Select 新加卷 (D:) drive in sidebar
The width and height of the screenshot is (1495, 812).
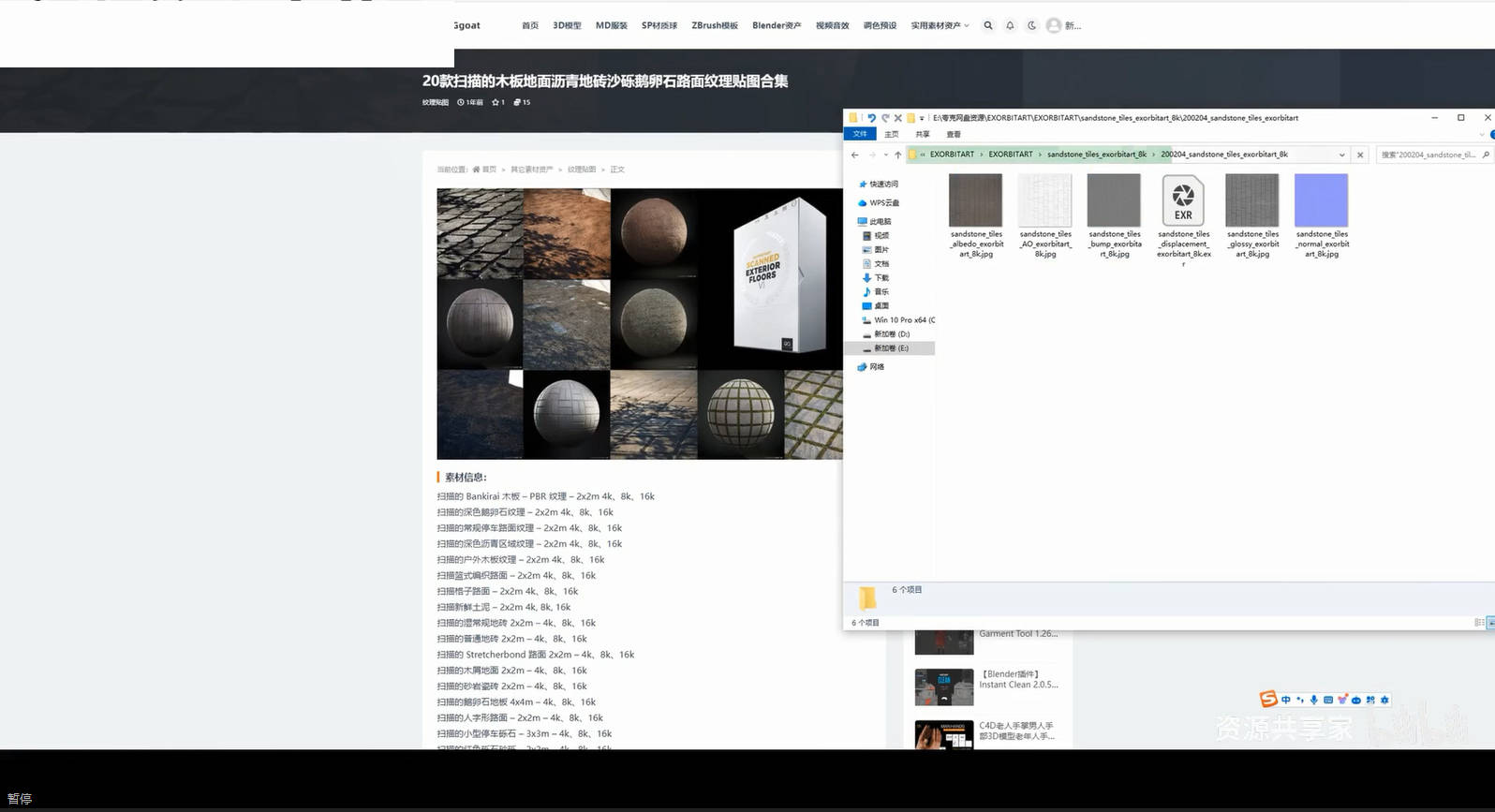pos(891,334)
